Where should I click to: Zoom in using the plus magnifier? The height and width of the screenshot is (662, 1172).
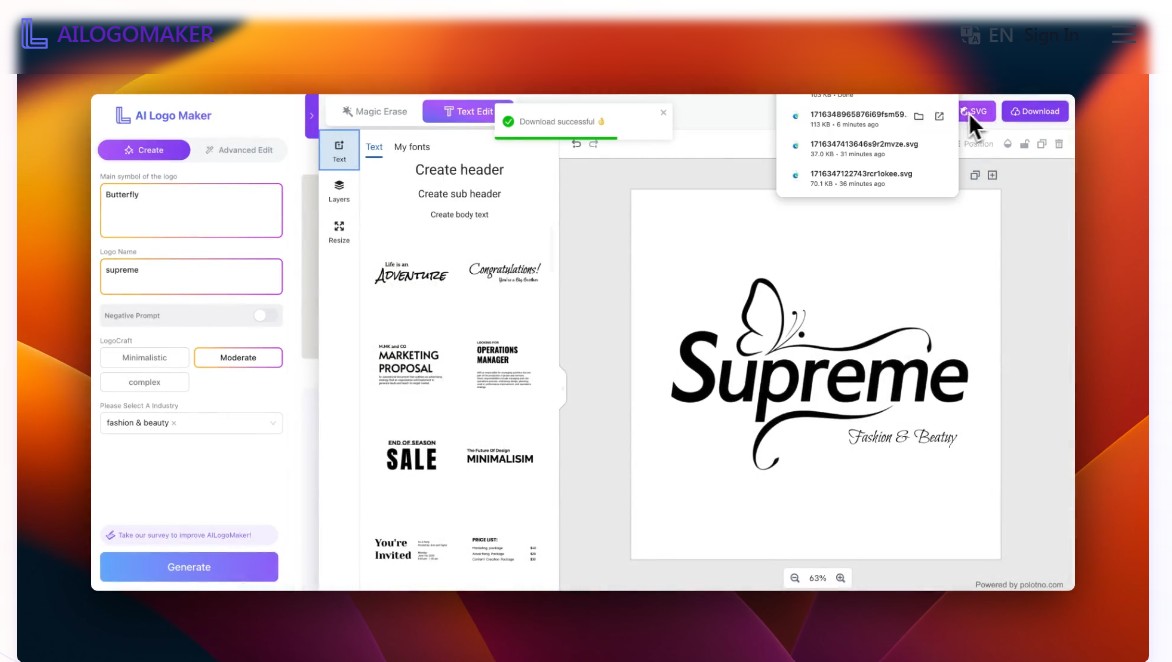(x=841, y=578)
